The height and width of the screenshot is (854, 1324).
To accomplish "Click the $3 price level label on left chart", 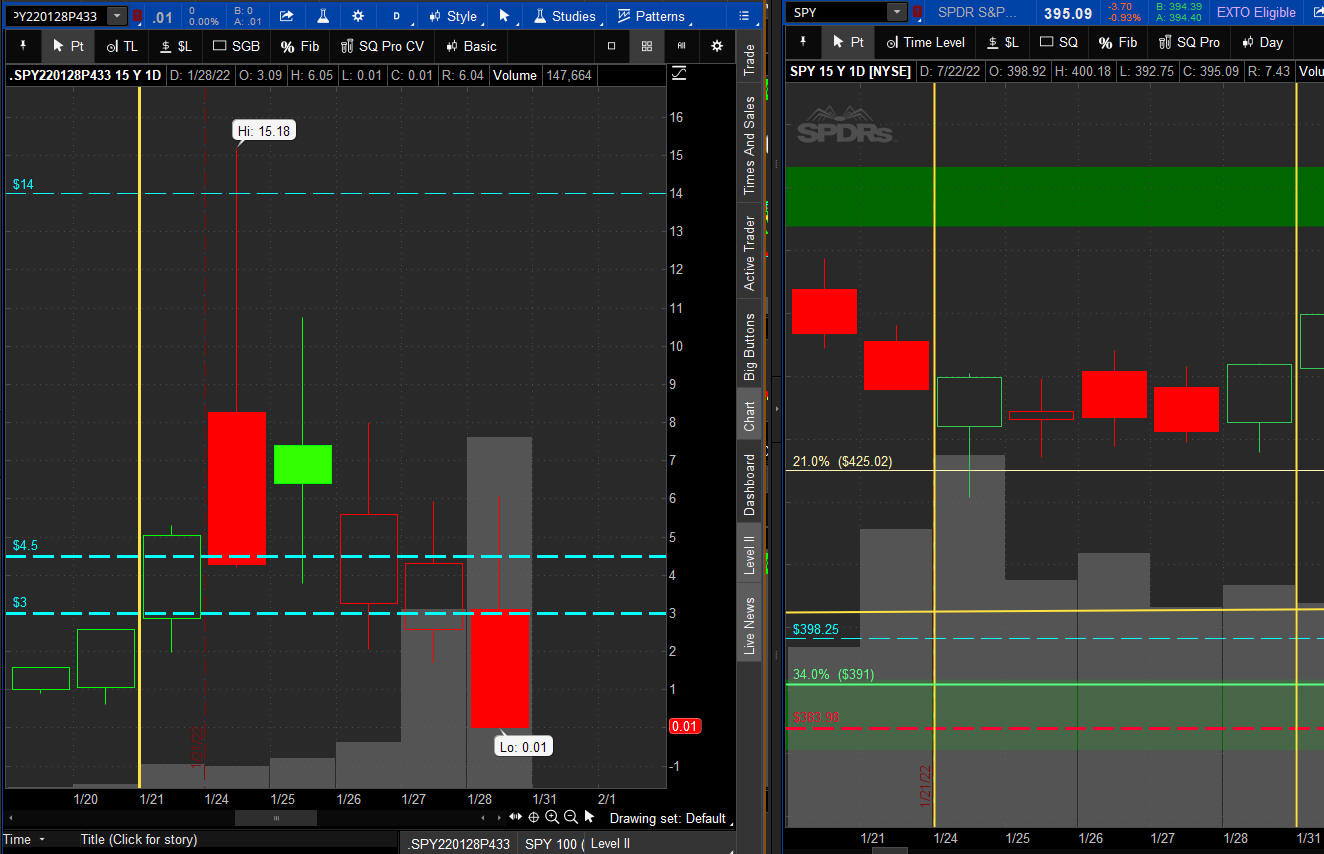I will pos(20,602).
